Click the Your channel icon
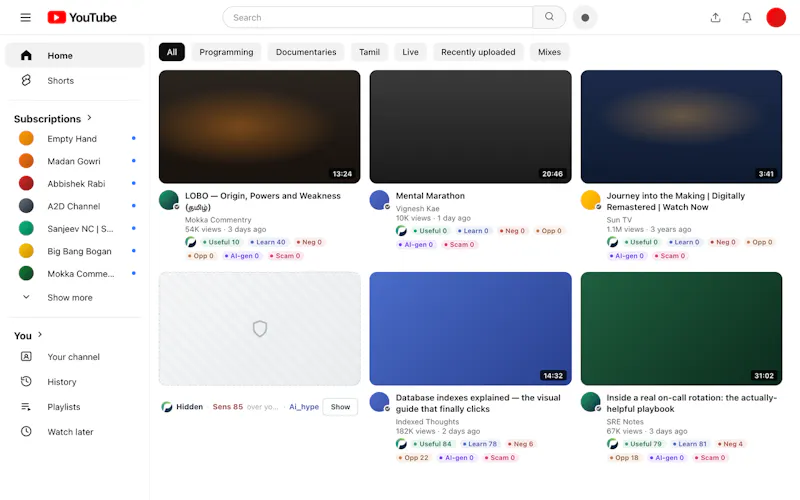Screen dimensions: 800x500 [x=26, y=356]
